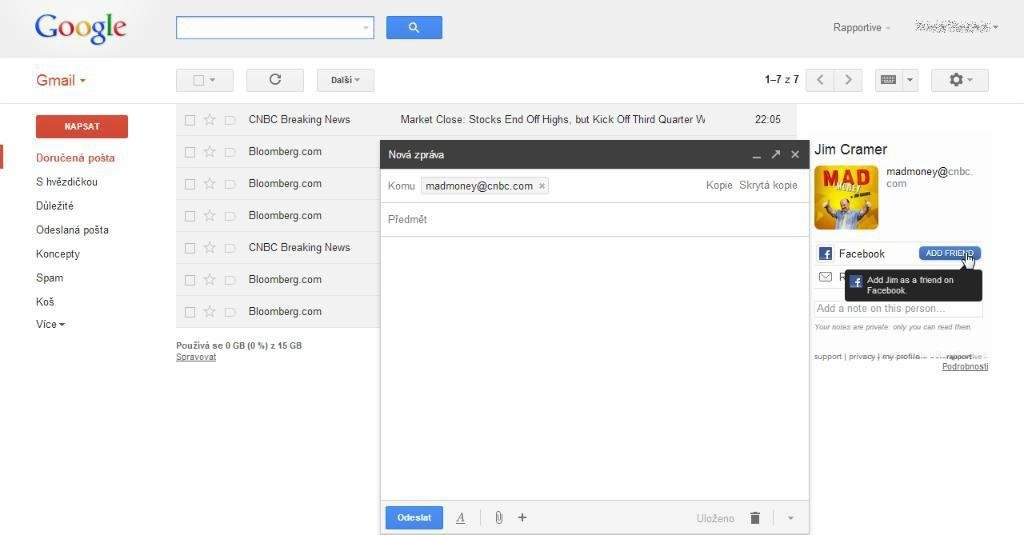Open input tools dropdown arrow beside keyboard
The image size is (1024, 535).
pyautogui.click(x=910, y=80)
